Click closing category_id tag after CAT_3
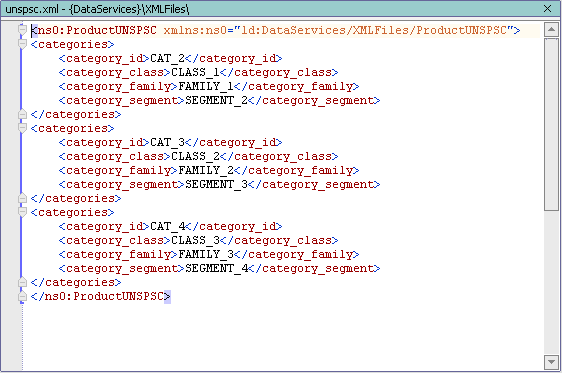Image resolution: width=562 pixels, height=373 pixels. pyautogui.click(x=234, y=142)
